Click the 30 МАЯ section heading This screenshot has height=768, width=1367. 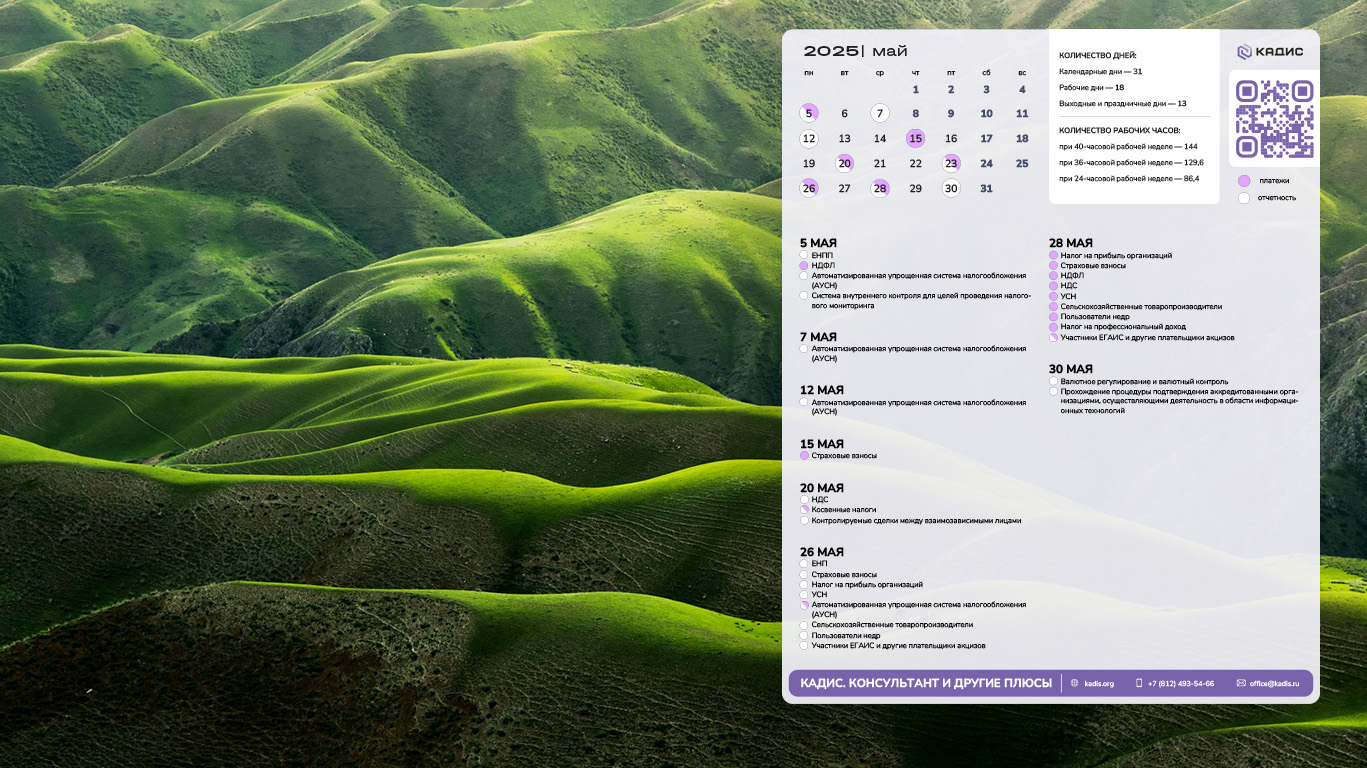pyautogui.click(x=1071, y=369)
